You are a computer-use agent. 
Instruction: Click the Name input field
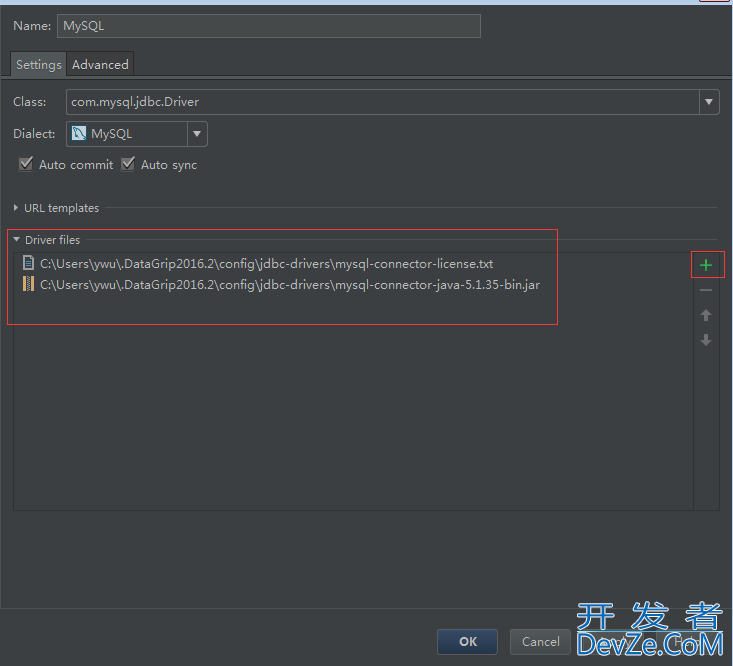pyautogui.click(x=269, y=26)
